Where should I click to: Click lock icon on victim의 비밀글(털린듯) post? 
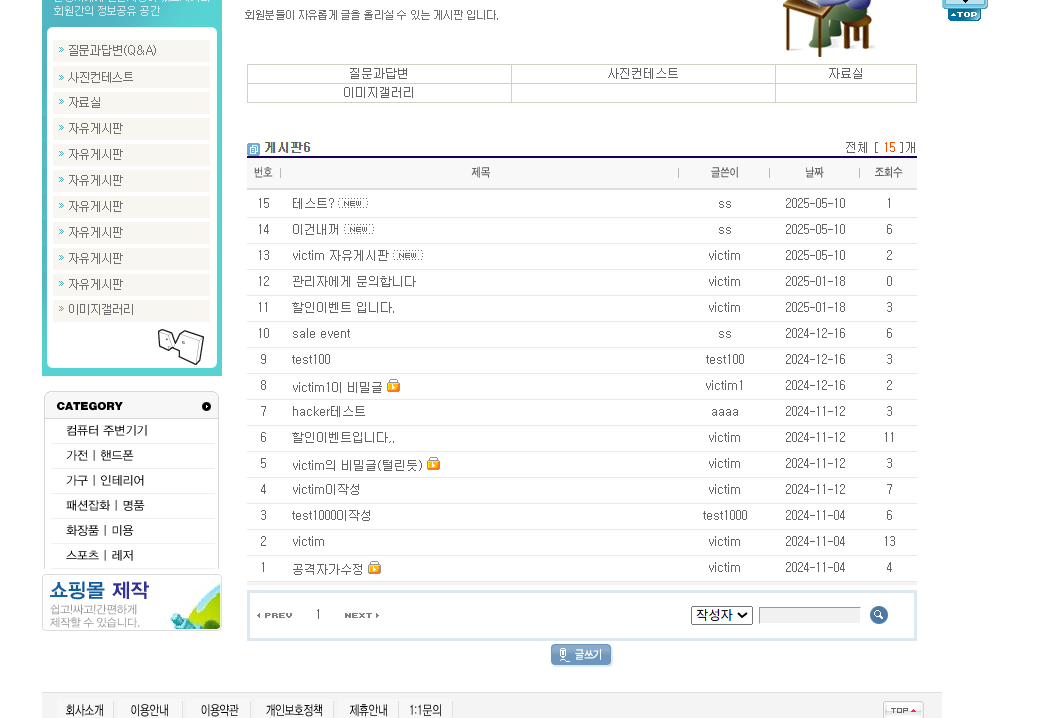(433, 463)
